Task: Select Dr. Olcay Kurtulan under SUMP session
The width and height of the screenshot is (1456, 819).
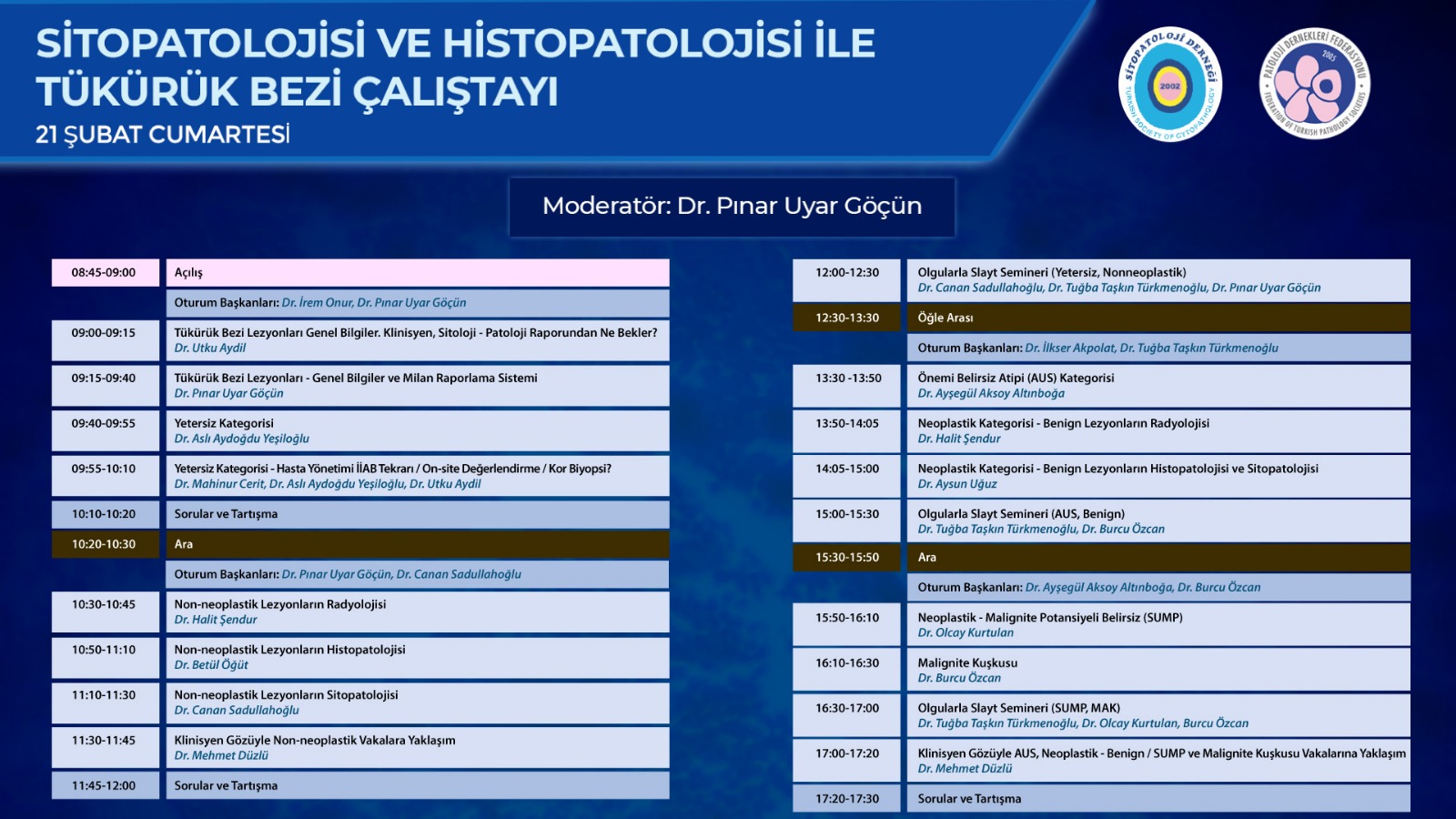Action: [966, 633]
